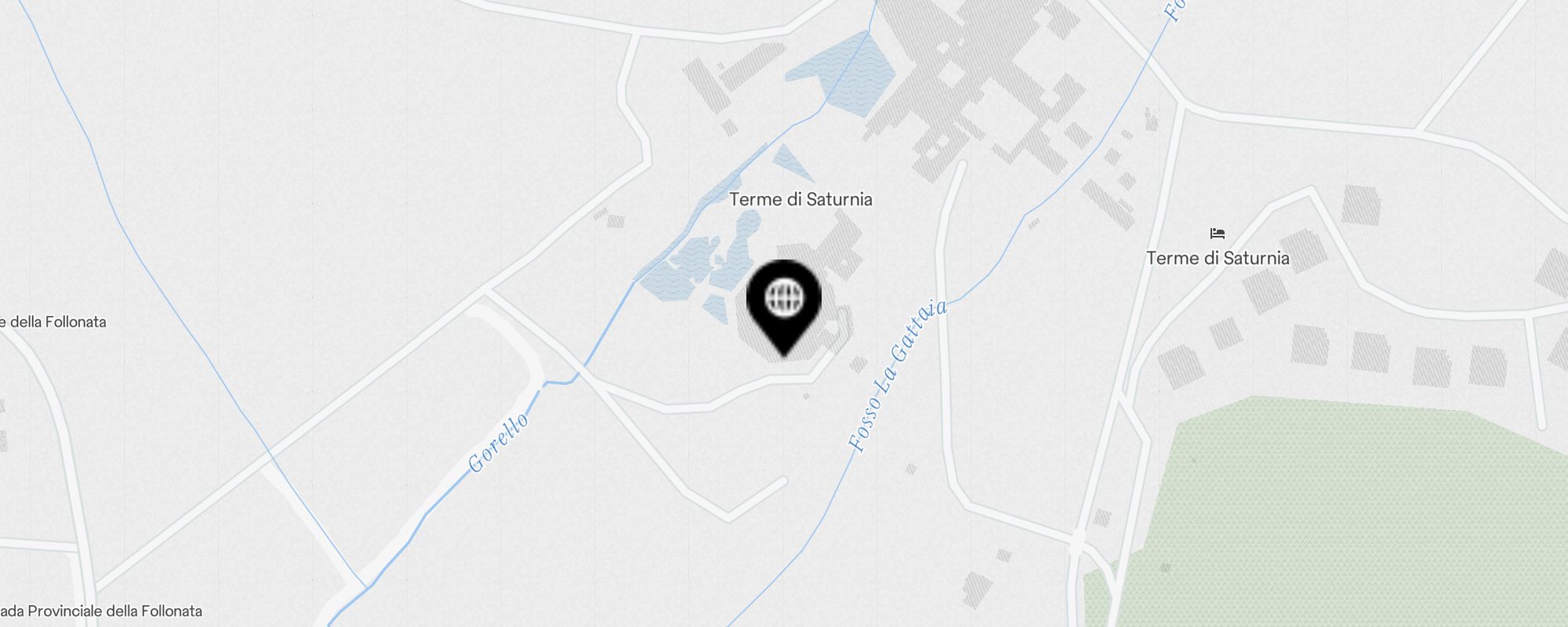Click the "della Follonata" label at left edge

53,322
